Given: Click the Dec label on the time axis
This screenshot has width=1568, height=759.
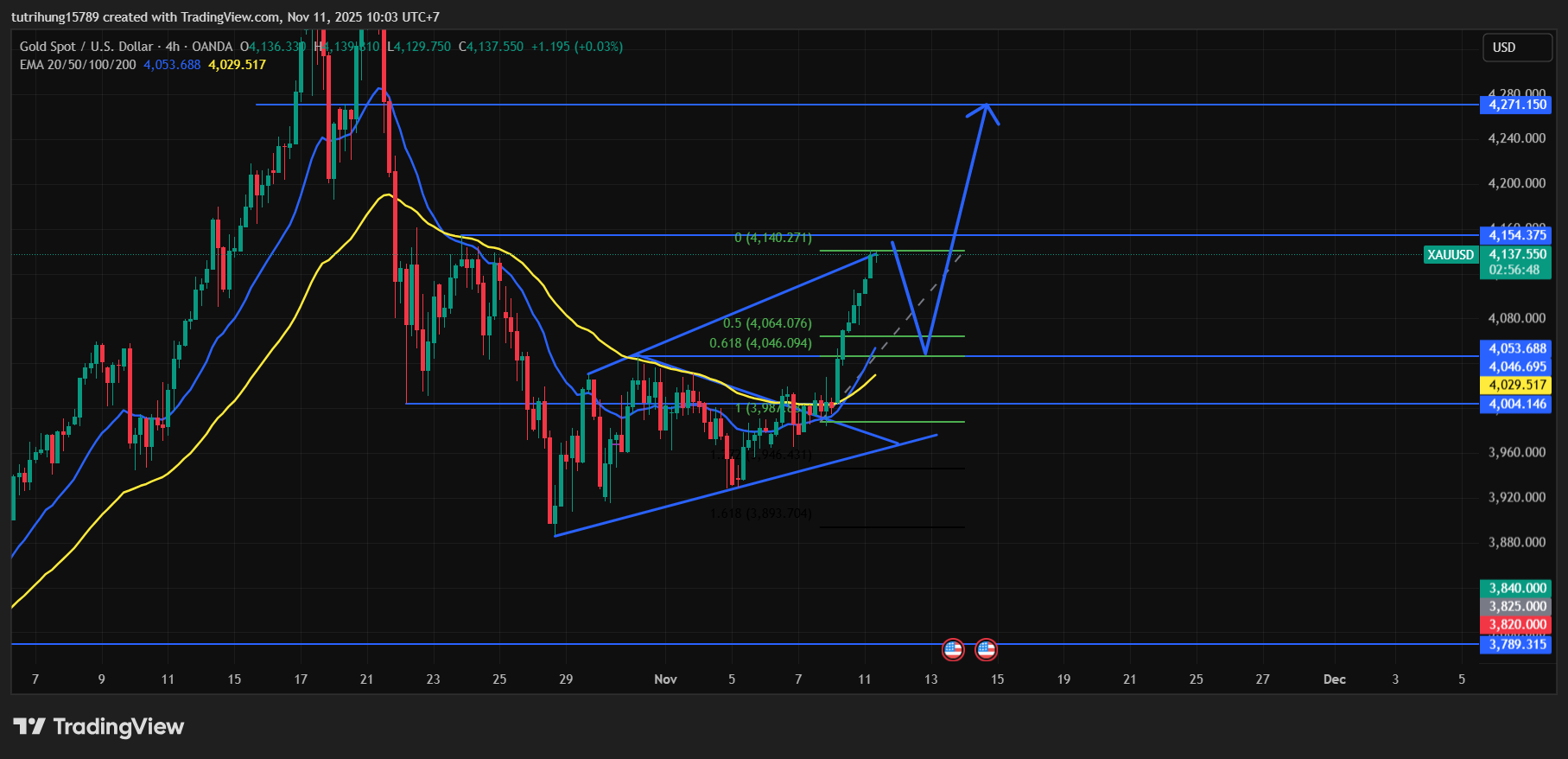Looking at the screenshot, I should tap(1334, 679).
